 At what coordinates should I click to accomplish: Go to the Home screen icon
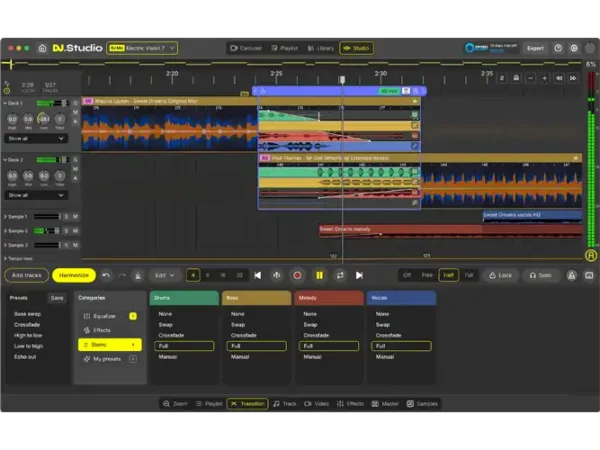42,48
